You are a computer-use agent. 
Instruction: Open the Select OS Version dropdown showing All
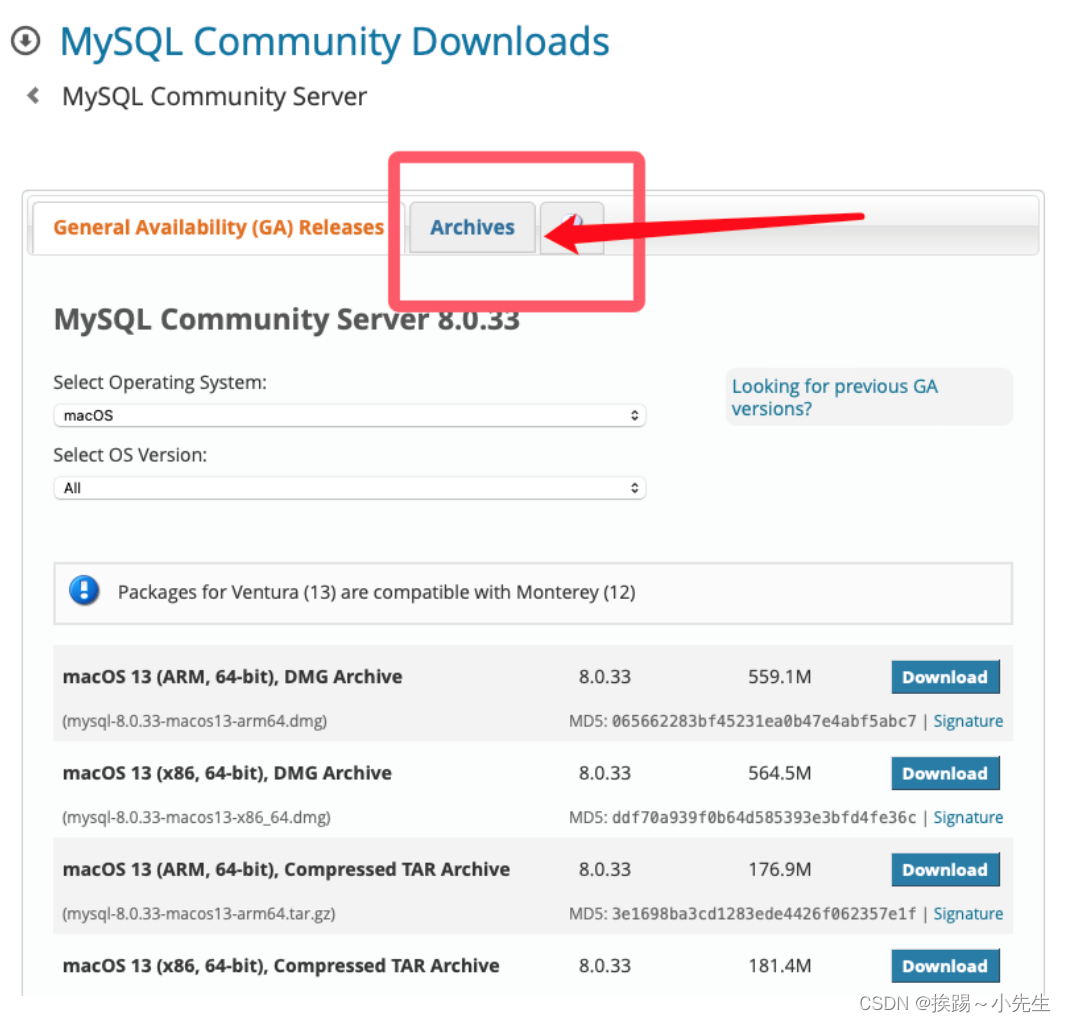(x=349, y=488)
